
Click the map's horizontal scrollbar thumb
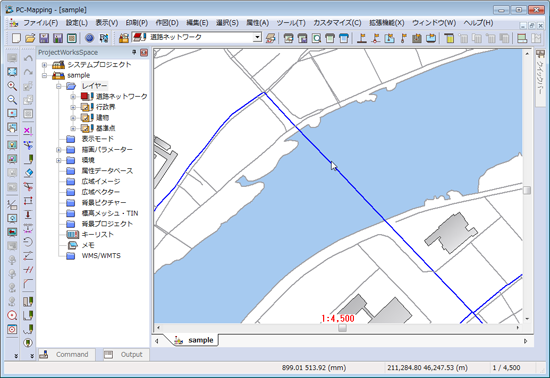(342, 328)
